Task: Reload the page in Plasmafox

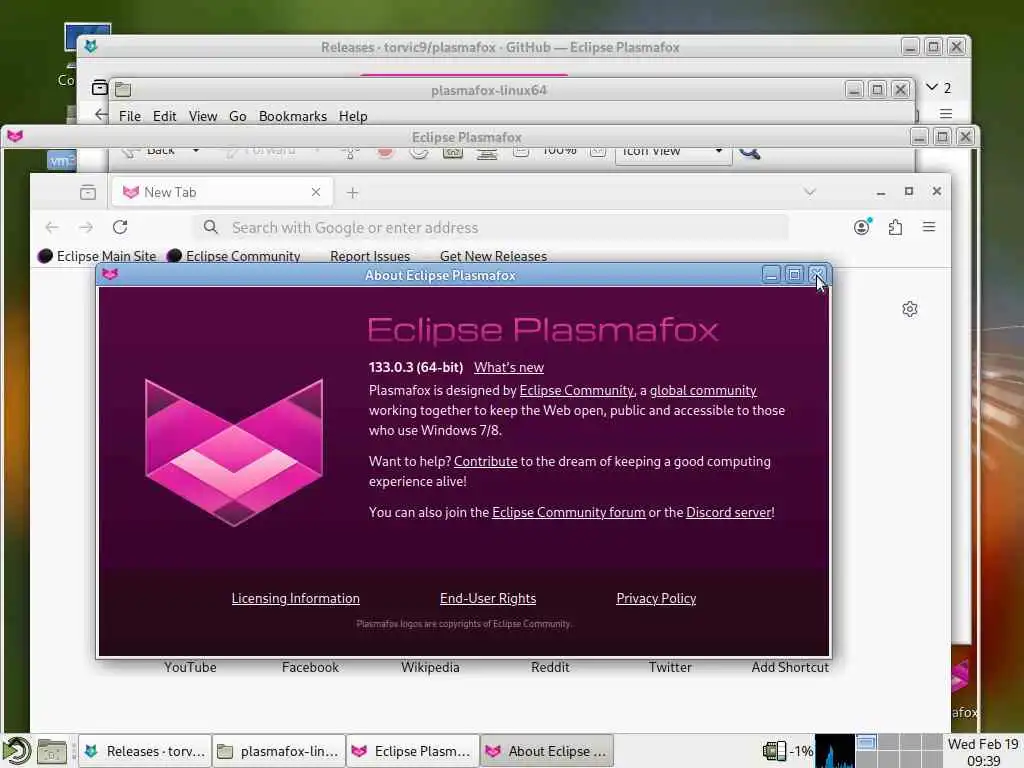Action: coord(120,227)
